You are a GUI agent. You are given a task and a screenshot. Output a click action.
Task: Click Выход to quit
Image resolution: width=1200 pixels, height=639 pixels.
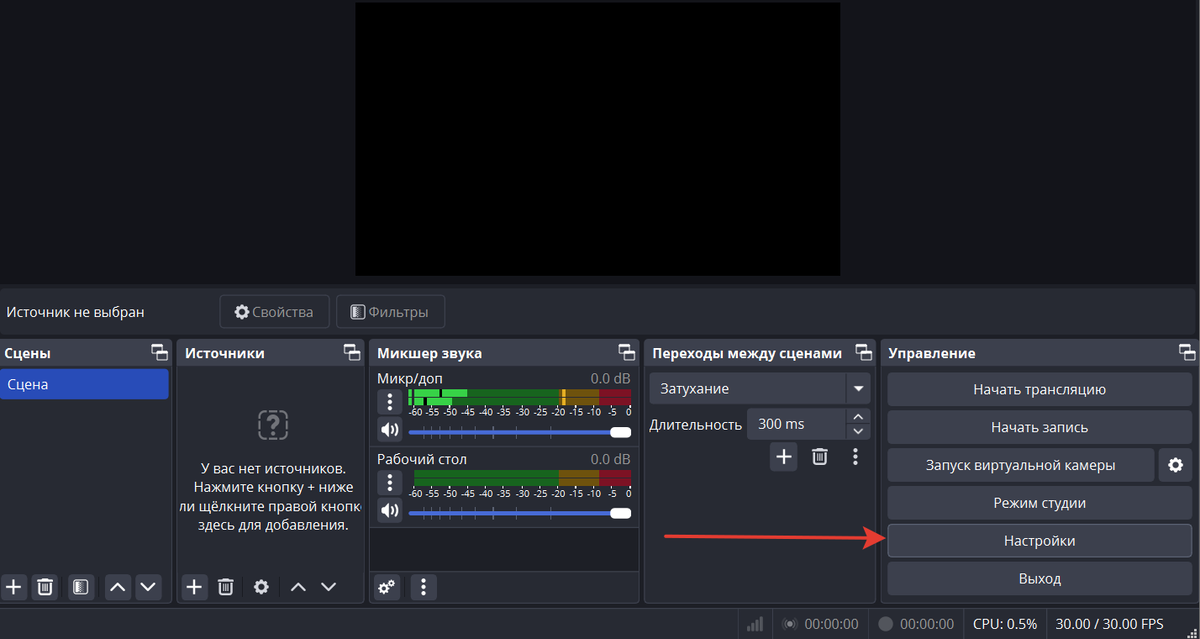click(1040, 579)
